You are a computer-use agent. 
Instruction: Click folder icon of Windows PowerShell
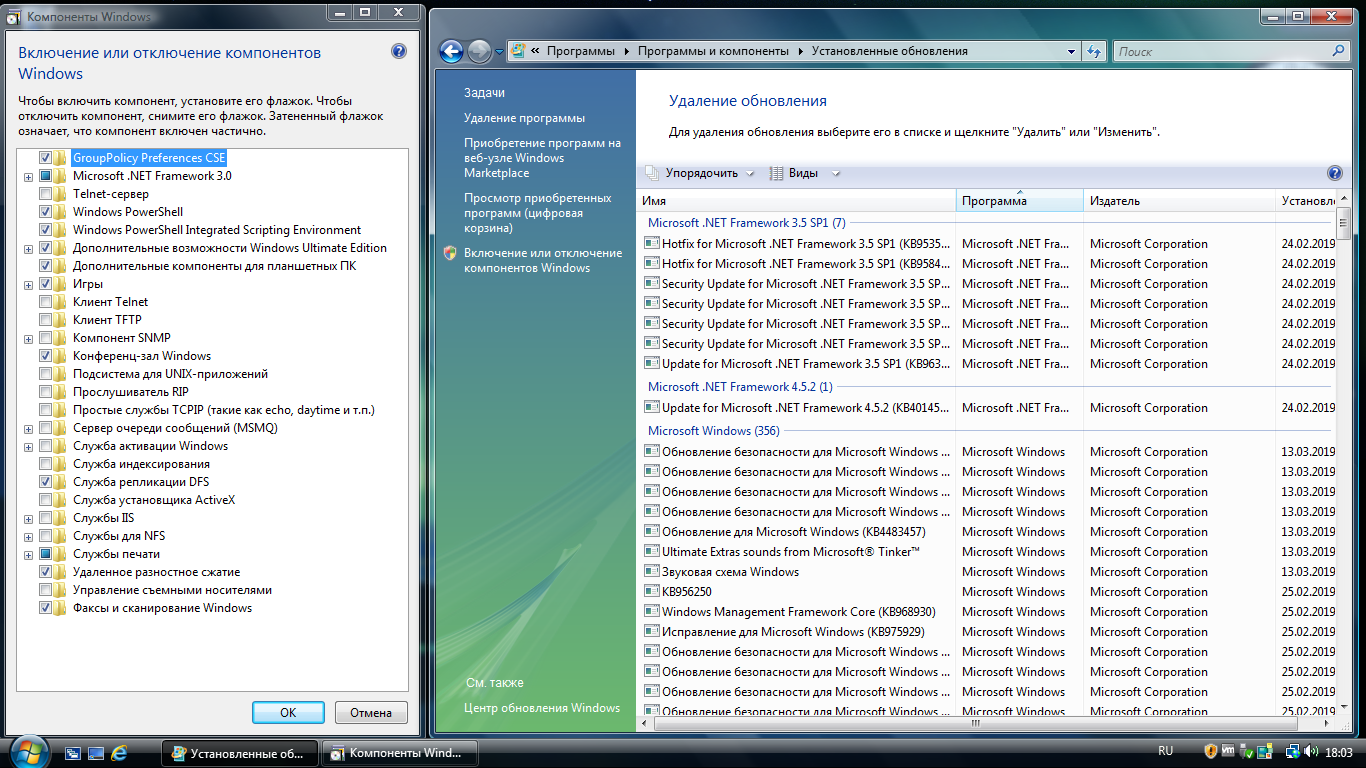(61, 212)
